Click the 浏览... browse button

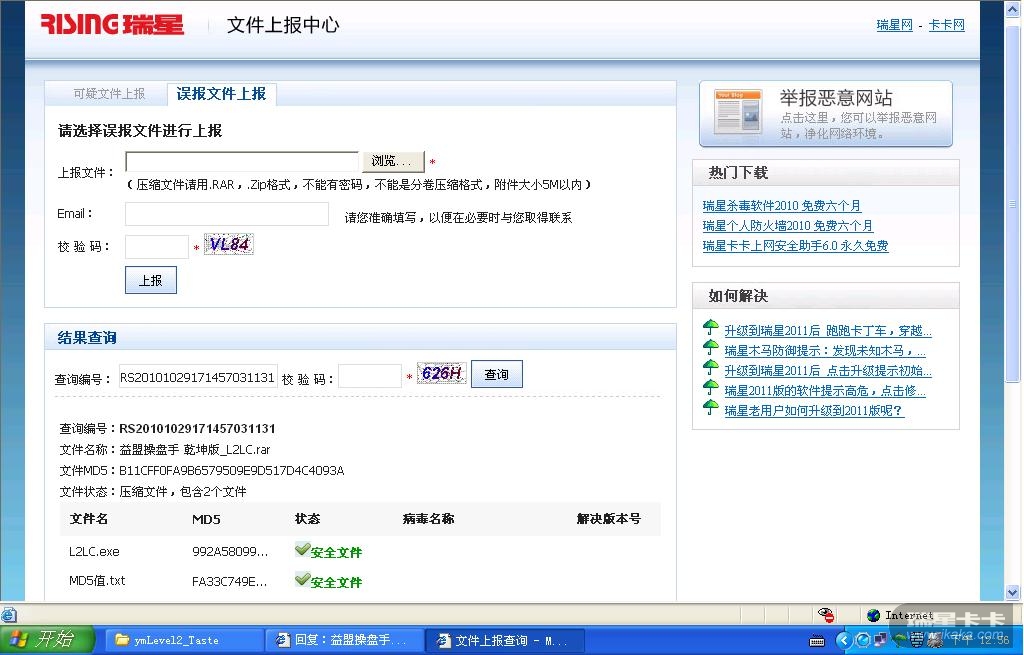point(391,161)
